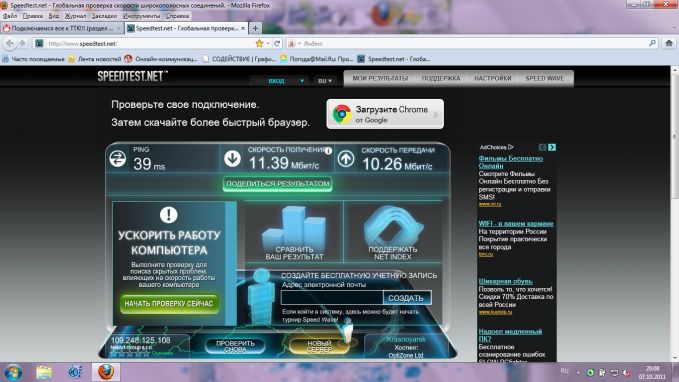The width and height of the screenshot is (679, 382).
Task: Click the Начать проверку сейчас button
Action: [169, 304]
